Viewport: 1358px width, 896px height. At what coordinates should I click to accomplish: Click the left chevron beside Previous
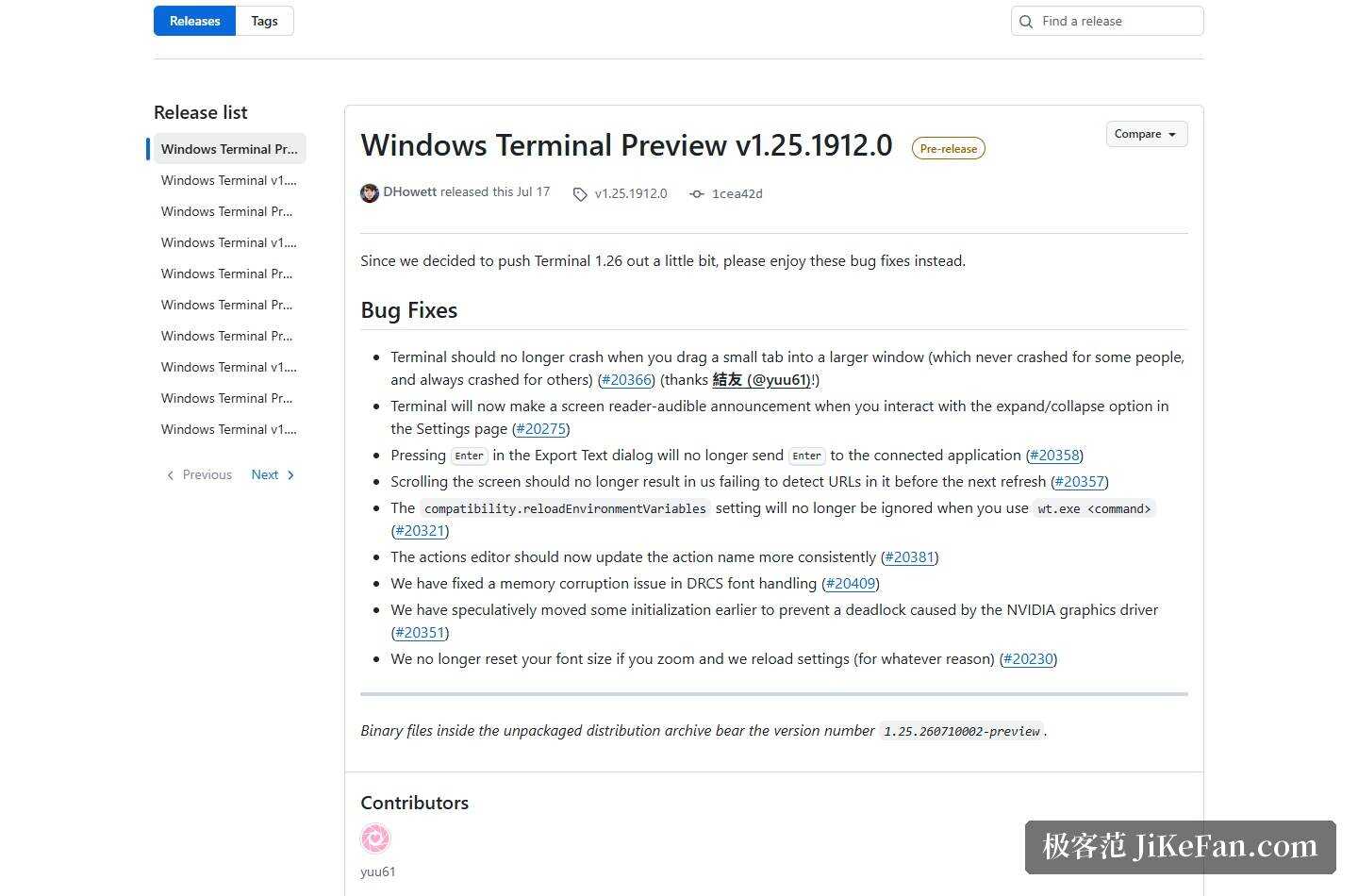tap(171, 475)
